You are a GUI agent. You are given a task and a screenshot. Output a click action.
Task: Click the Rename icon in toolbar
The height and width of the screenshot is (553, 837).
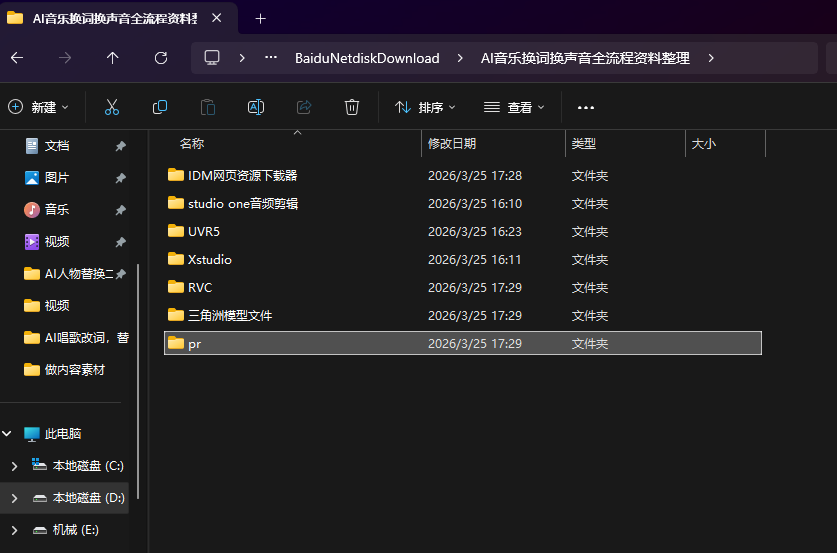click(256, 107)
